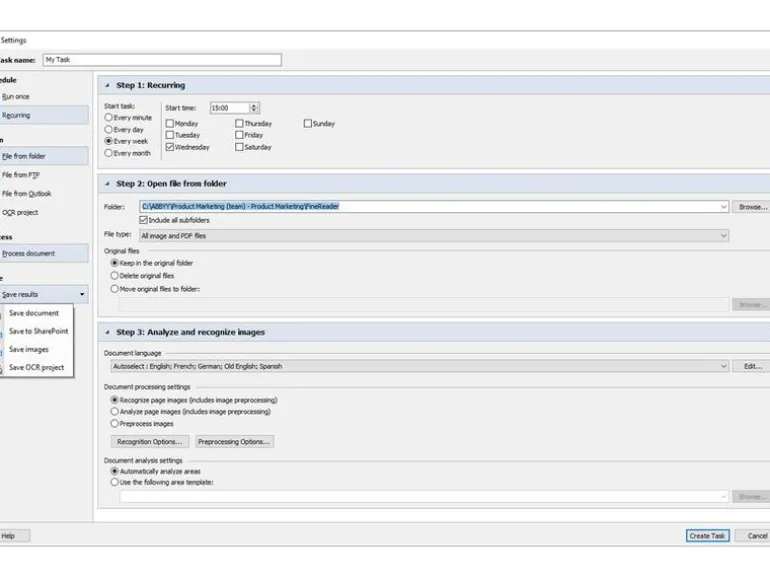Select File from FTP option
770x578 pixels.
tap(43, 175)
